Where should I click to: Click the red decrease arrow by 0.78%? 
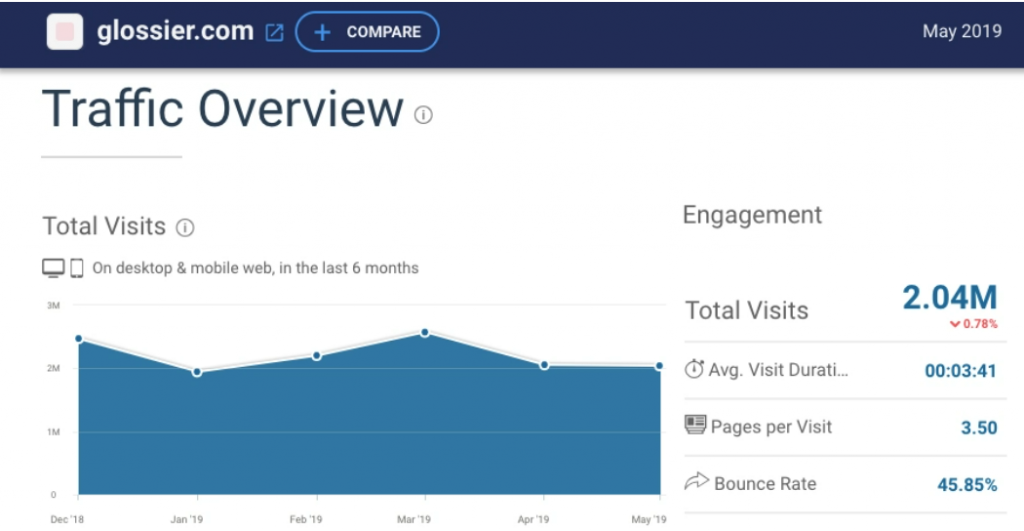pyautogui.click(x=955, y=324)
